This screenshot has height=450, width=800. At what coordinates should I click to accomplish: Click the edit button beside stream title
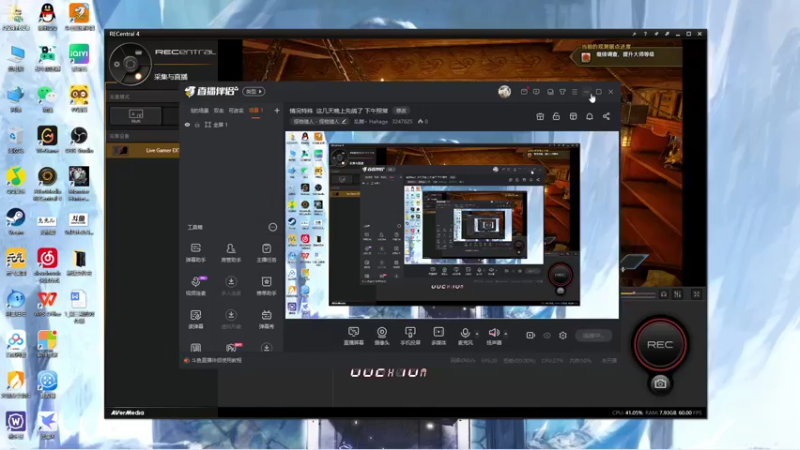click(402, 110)
